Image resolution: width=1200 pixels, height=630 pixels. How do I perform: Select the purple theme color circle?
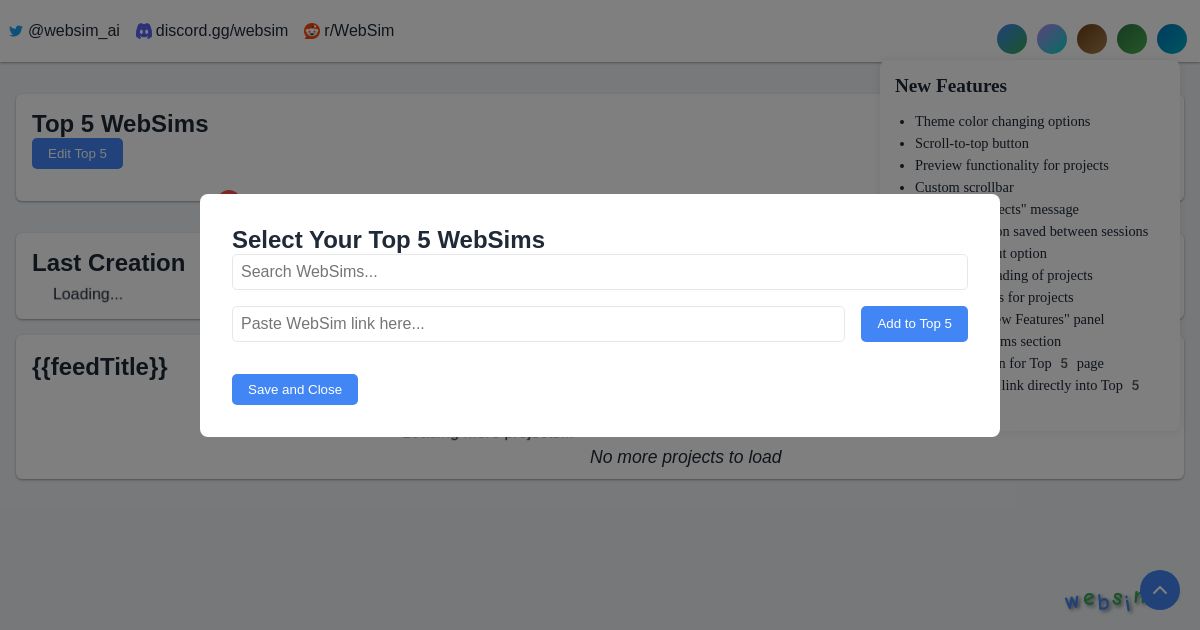pyautogui.click(x=1052, y=39)
